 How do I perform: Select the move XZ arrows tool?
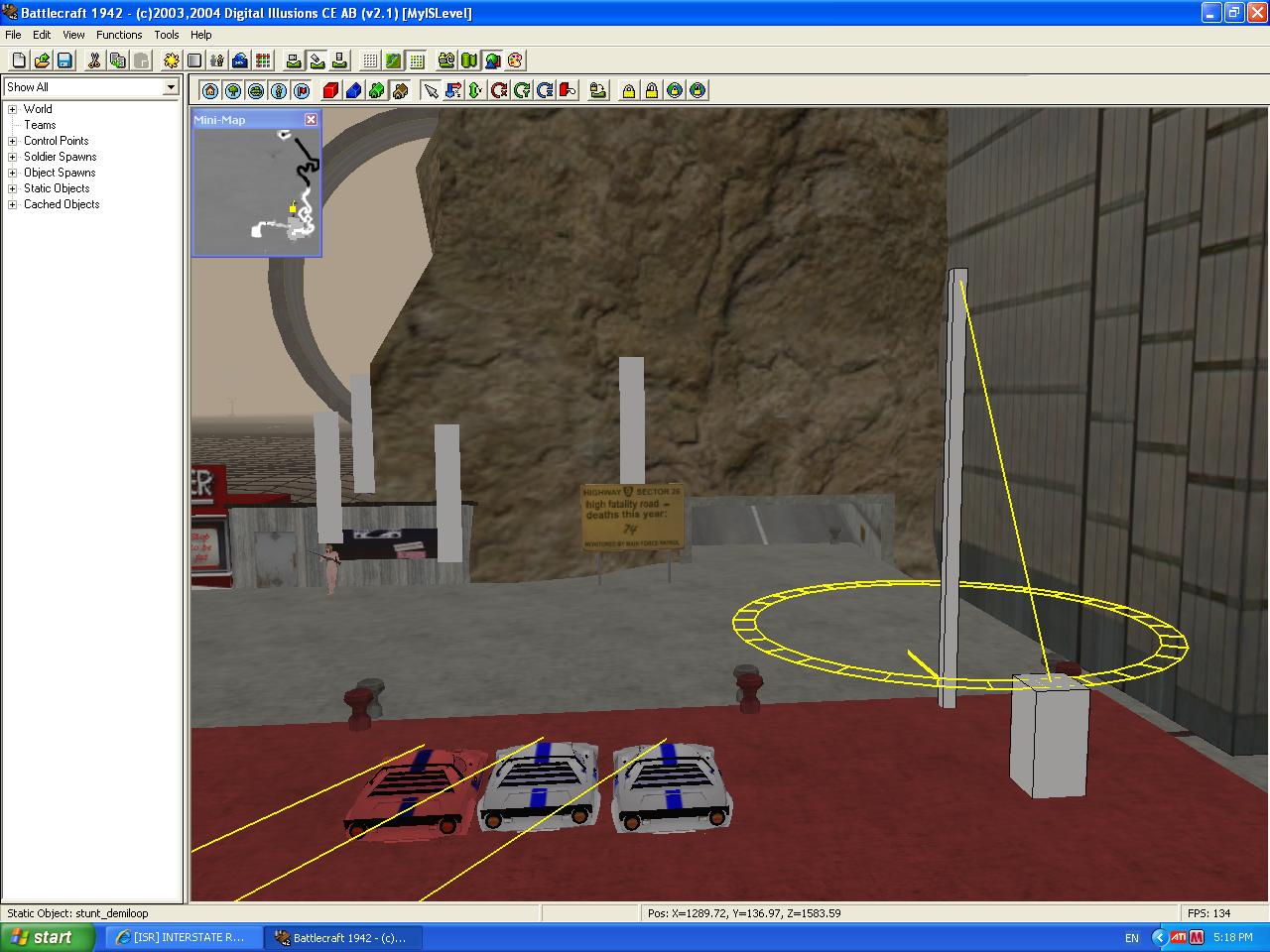point(453,90)
